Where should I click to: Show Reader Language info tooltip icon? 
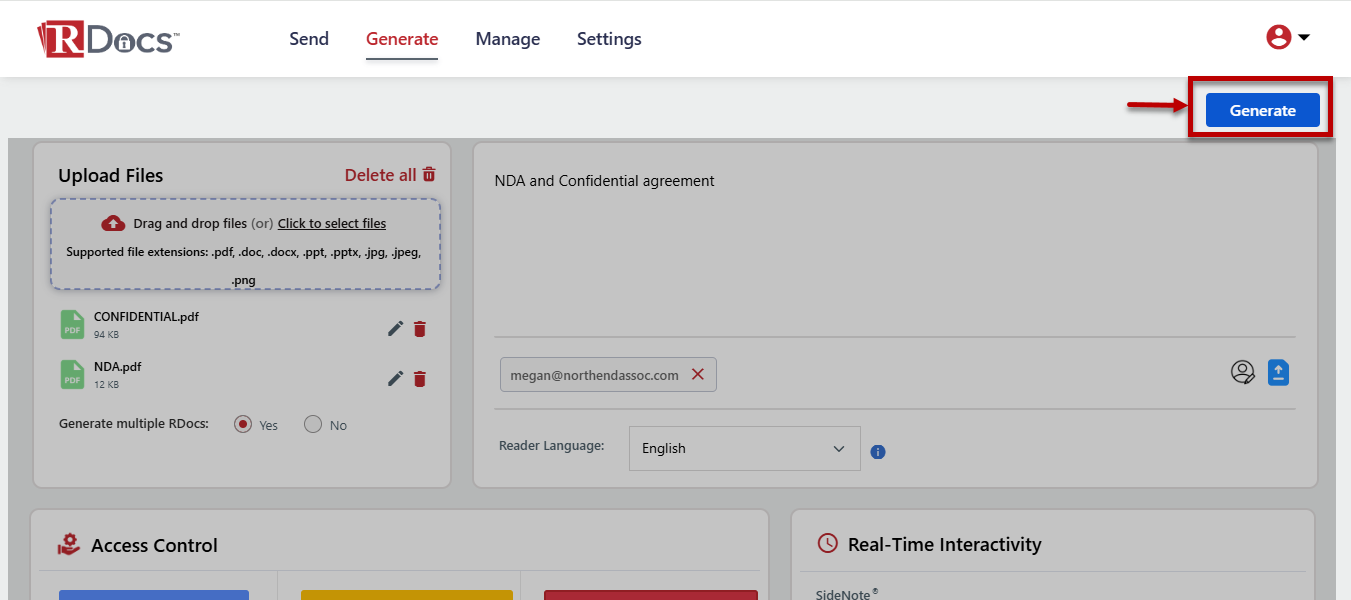tap(878, 452)
